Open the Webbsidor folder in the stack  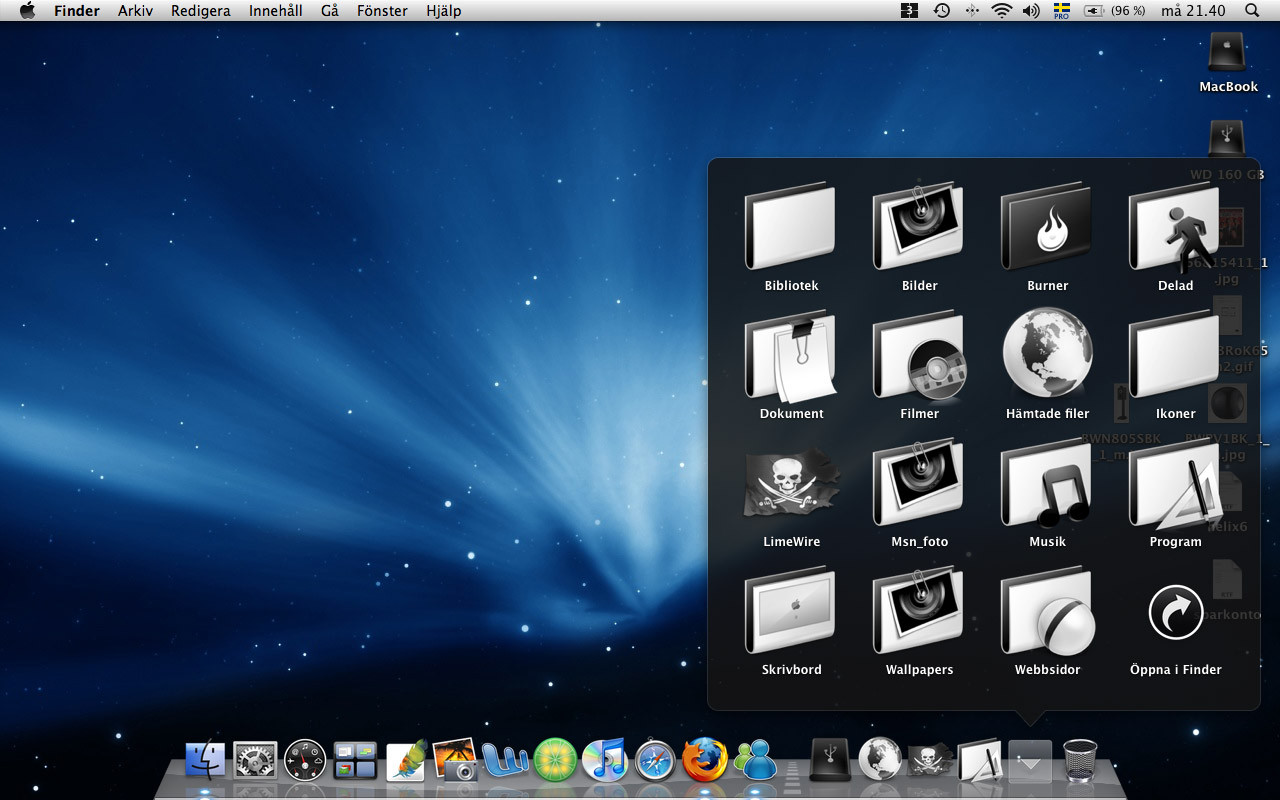(1047, 611)
